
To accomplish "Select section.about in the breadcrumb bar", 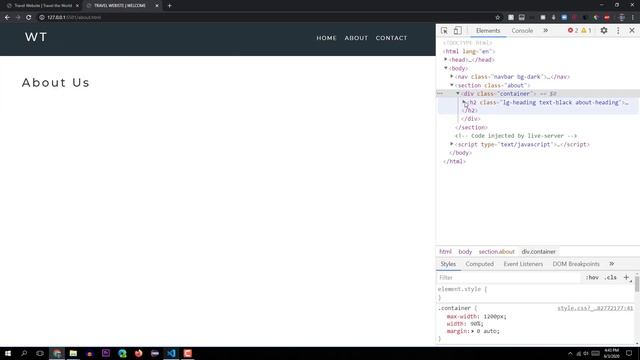I will (496, 252).
